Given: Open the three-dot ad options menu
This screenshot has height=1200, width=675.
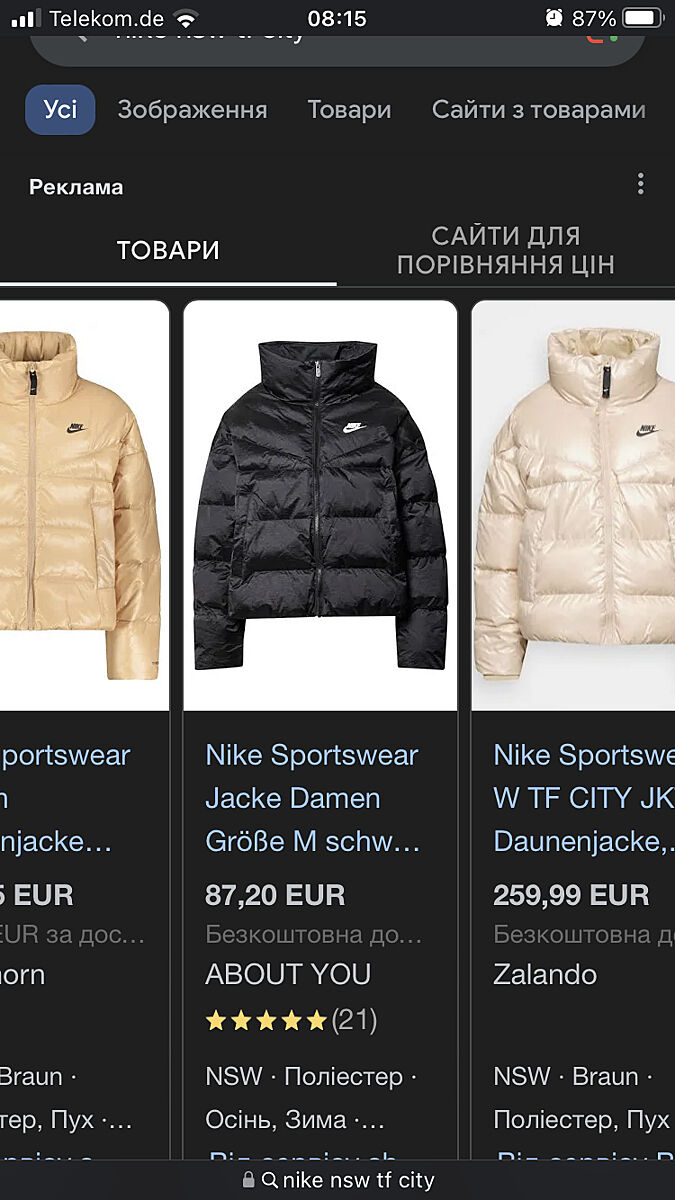Looking at the screenshot, I should 640,184.
